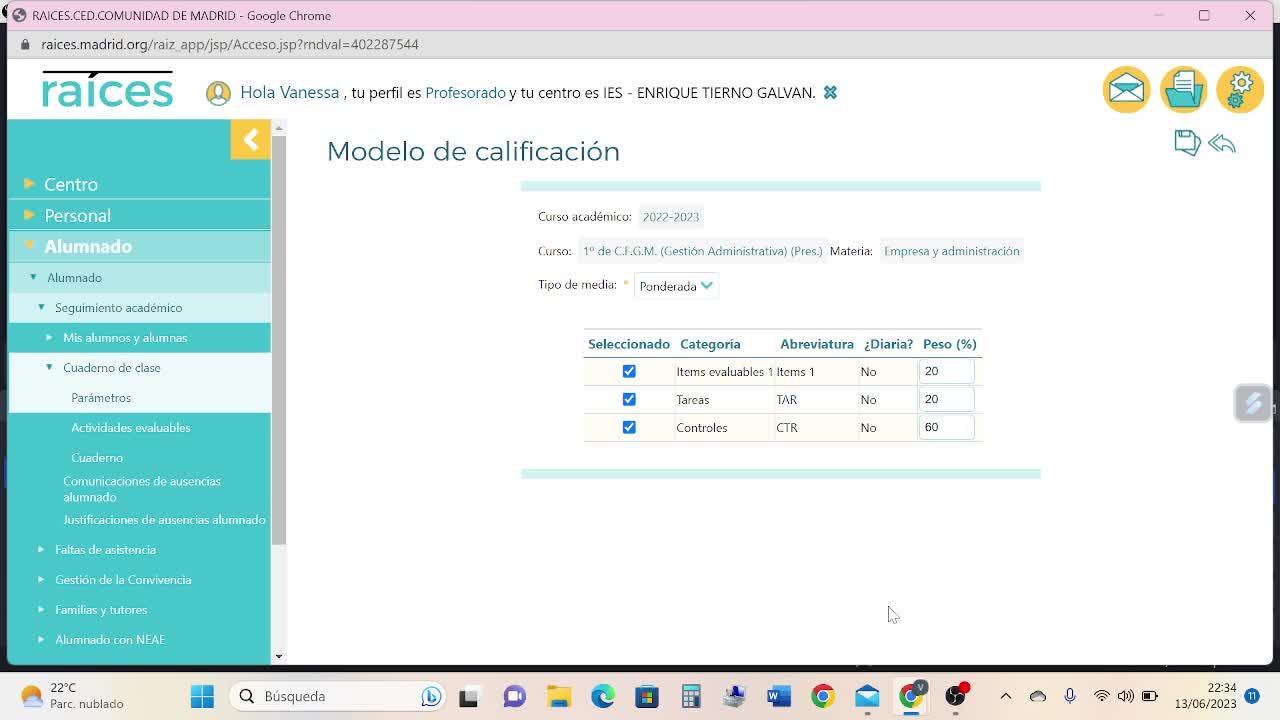This screenshot has height=720, width=1280.
Task: Open the chat app on the taskbar
Action: click(514, 696)
